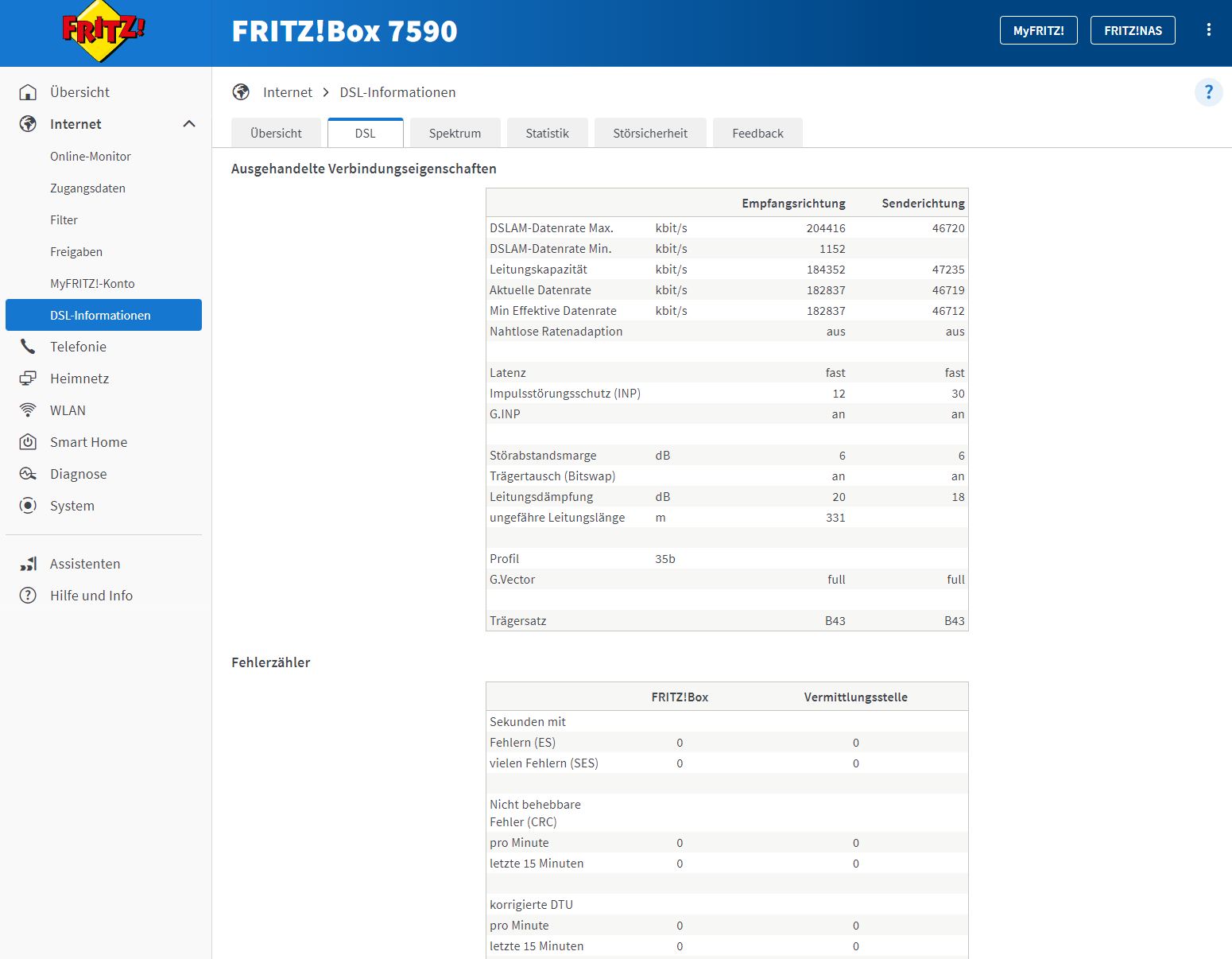The height and width of the screenshot is (959, 1232).
Task: Click the Vermittlungsstelle column header
Action: click(855, 697)
